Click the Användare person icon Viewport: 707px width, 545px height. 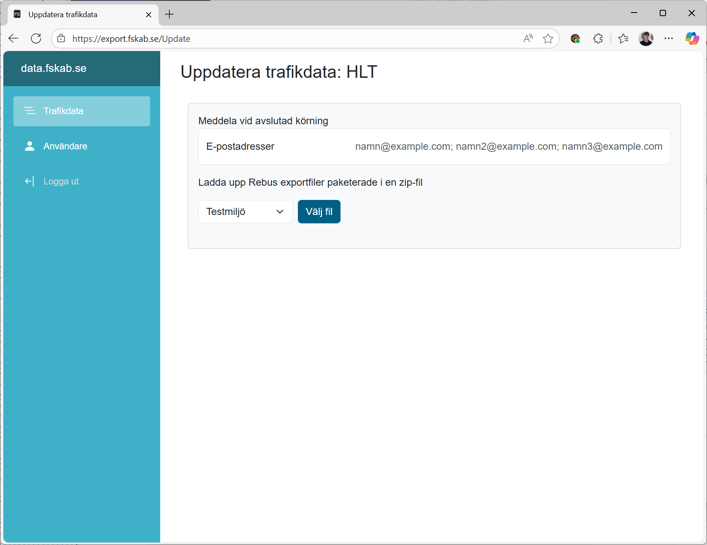[x=30, y=146]
